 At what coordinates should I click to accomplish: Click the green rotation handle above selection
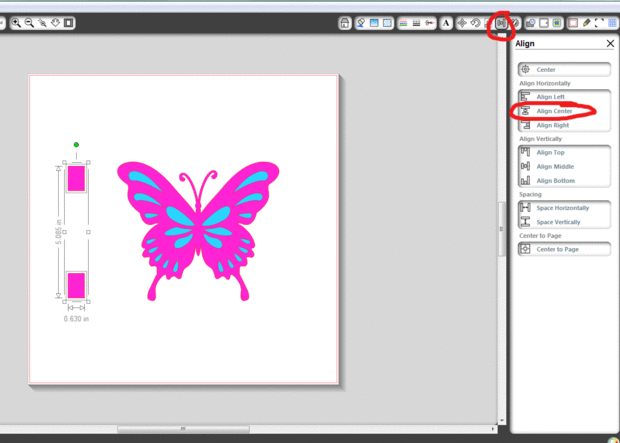(x=76, y=145)
